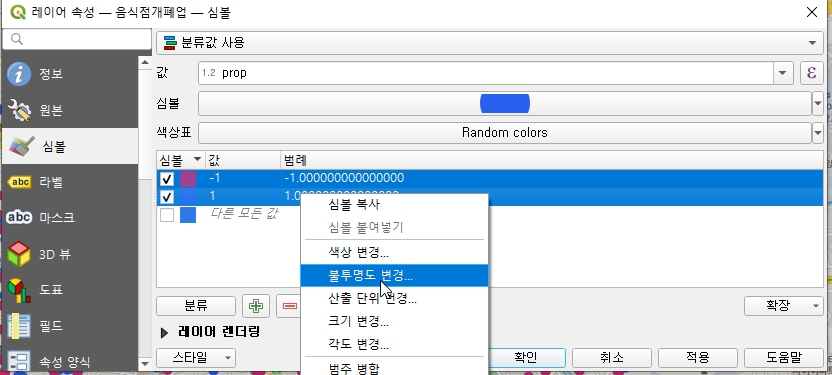Open the prop value field dropdown arrow
Screen dimensions: 832x375
click(783, 73)
